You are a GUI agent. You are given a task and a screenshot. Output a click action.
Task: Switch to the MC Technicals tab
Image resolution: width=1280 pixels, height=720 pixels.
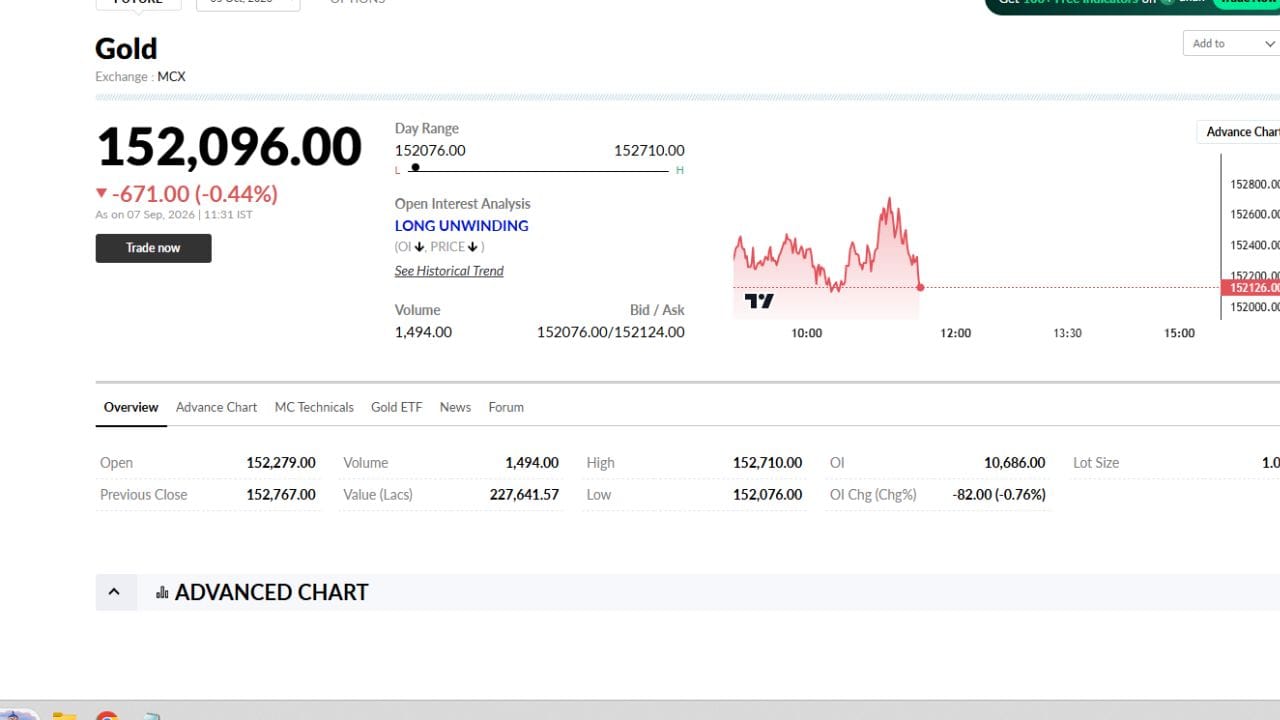(x=314, y=407)
